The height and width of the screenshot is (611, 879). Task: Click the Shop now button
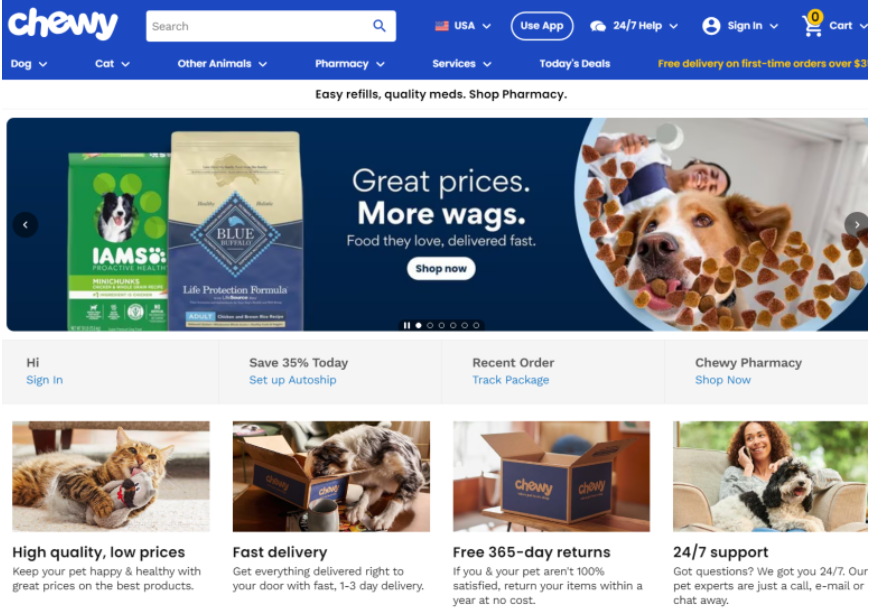[x=441, y=269]
